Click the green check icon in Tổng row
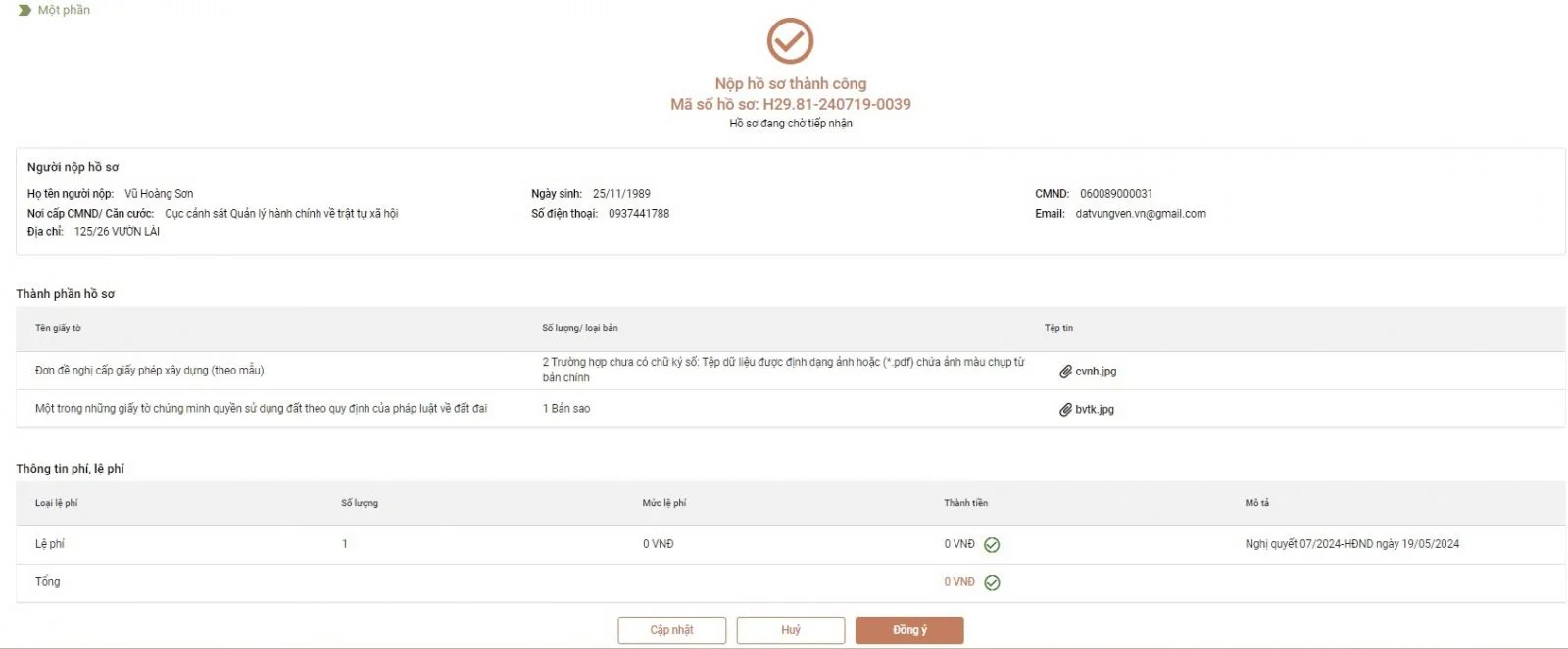1568x649 pixels. click(992, 583)
